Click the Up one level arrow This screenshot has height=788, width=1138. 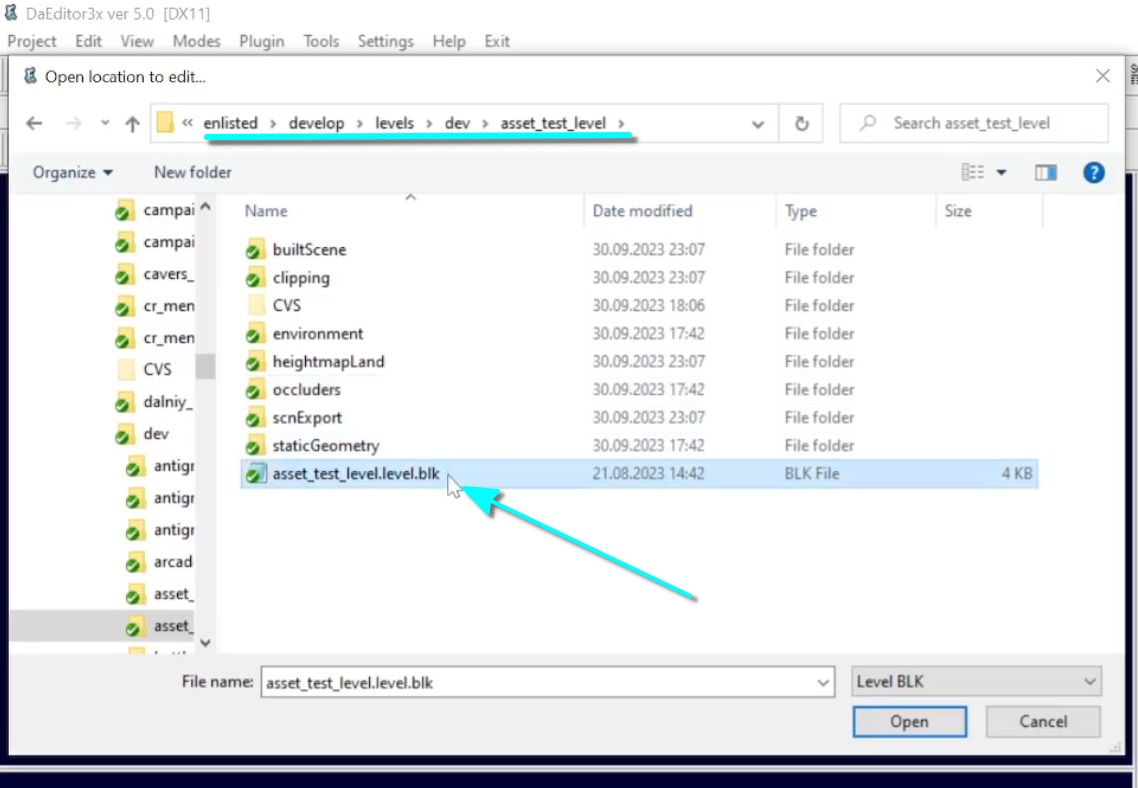coord(132,124)
